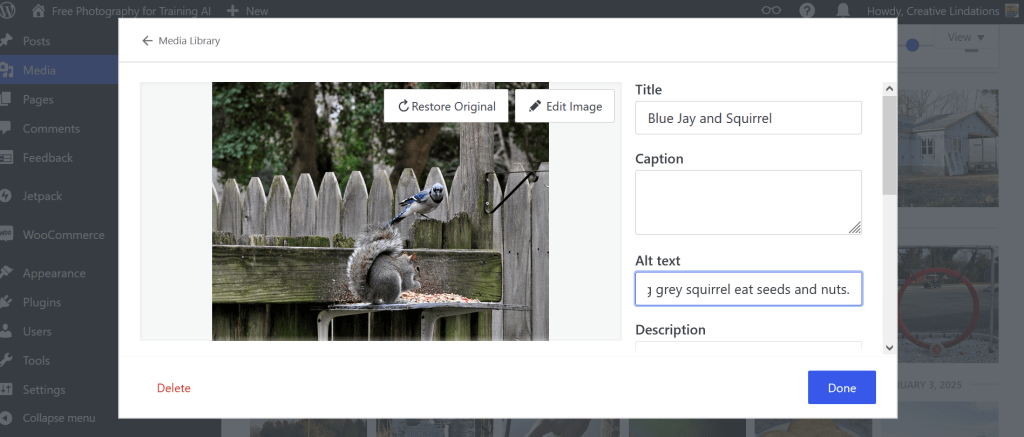1024x437 pixels.
Task: Click the Tools wrench icon
Action: 6,360
